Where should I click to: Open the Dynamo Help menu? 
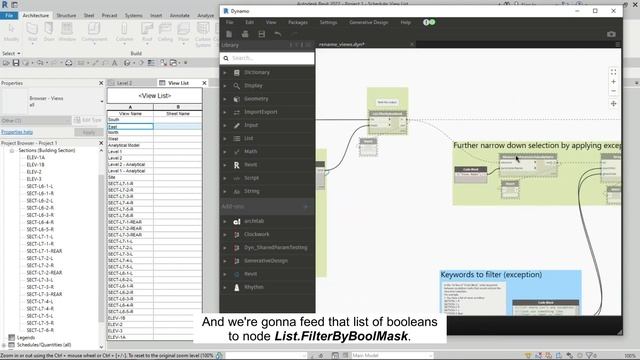(x=405, y=22)
